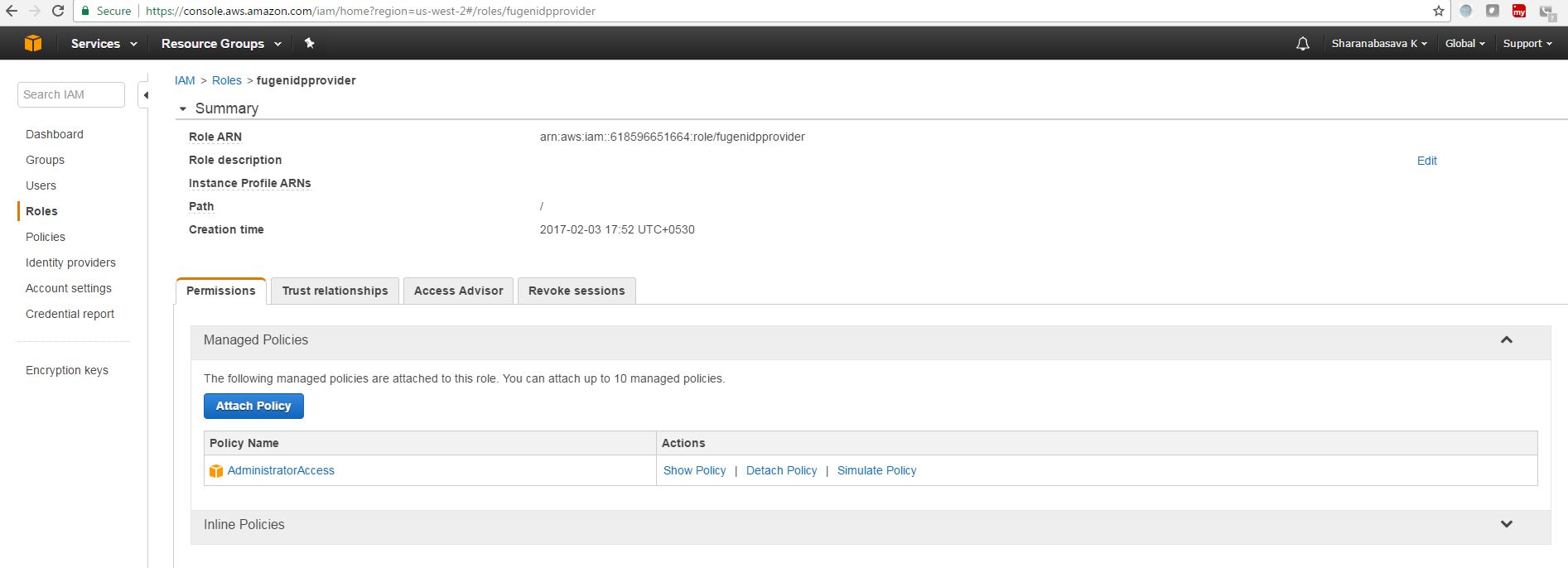Open Groups in the IAM sidebar

45,160
